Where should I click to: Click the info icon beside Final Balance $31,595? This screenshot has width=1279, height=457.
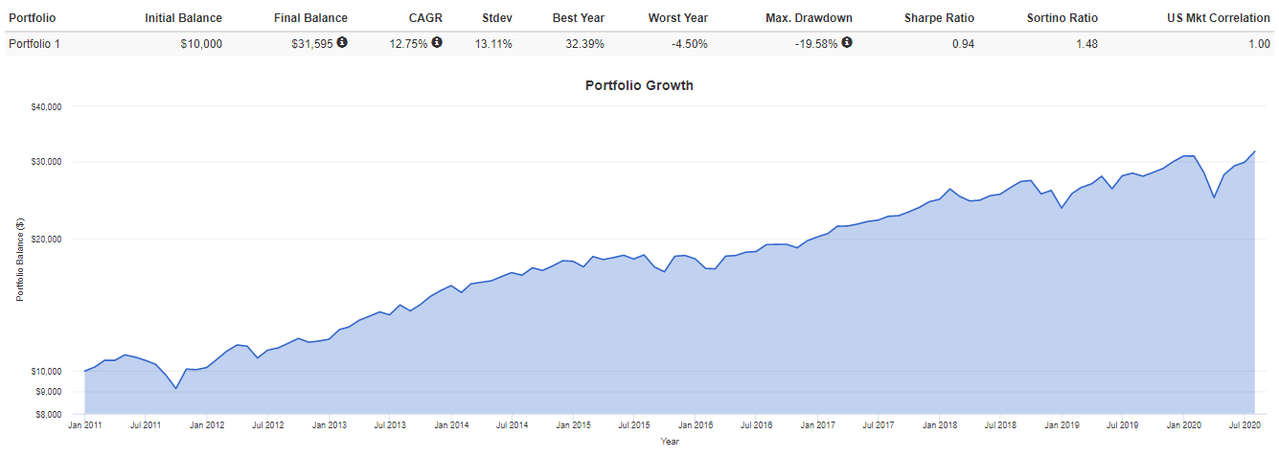point(343,43)
